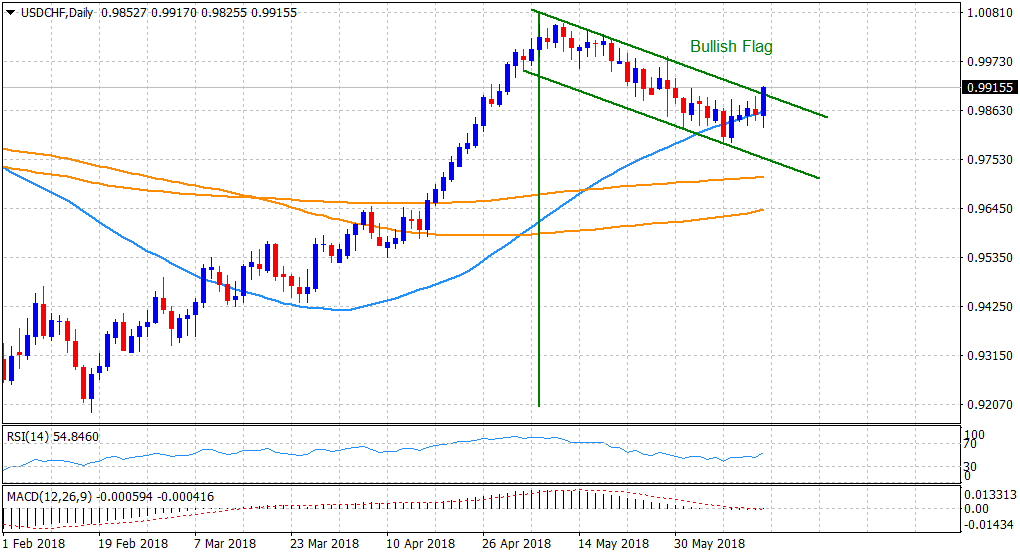Click the 0.92070 price axis label
The height and width of the screenshot is (556, 1020).
990,404
